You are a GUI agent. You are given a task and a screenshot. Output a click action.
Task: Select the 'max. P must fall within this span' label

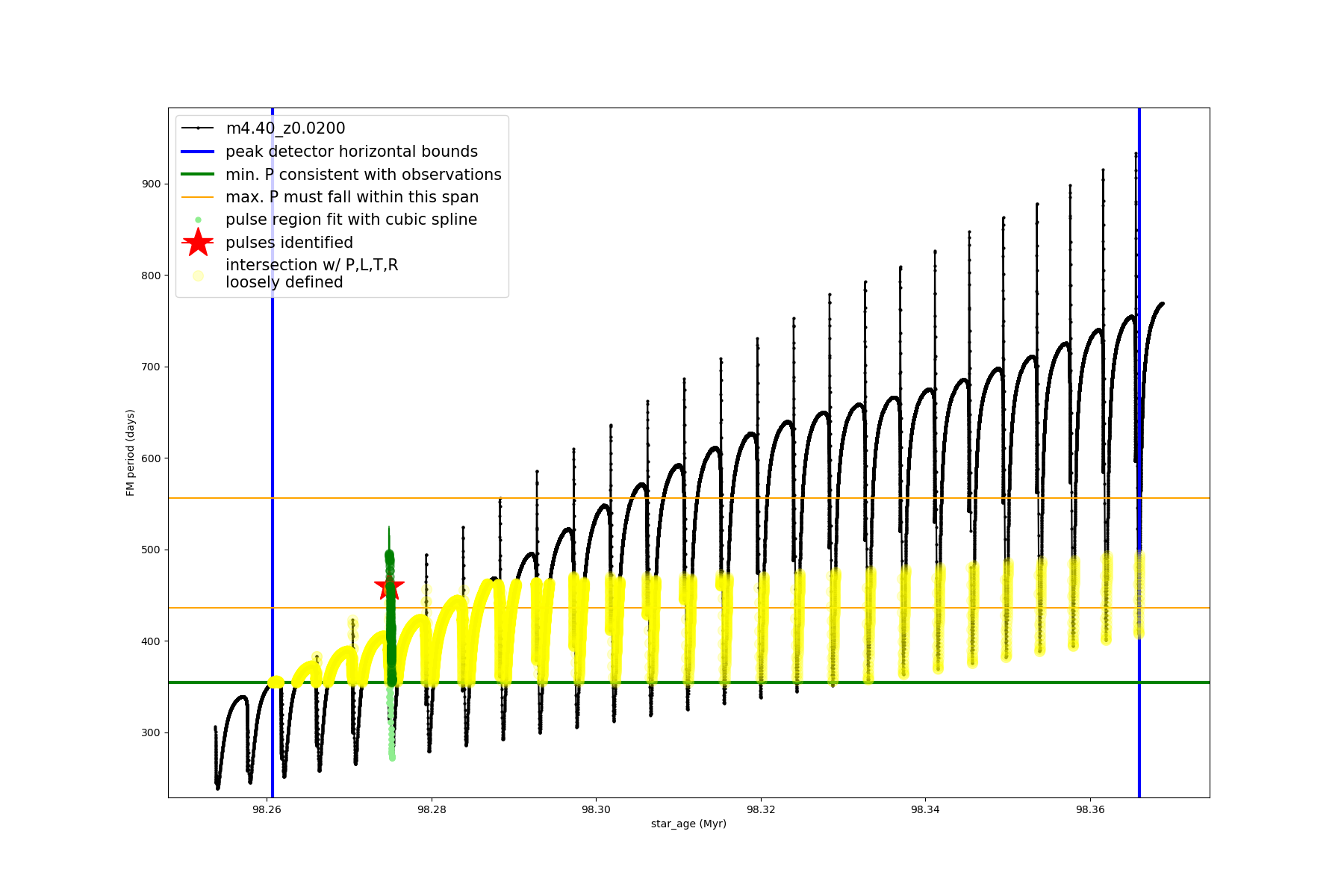tap(352, 197)
